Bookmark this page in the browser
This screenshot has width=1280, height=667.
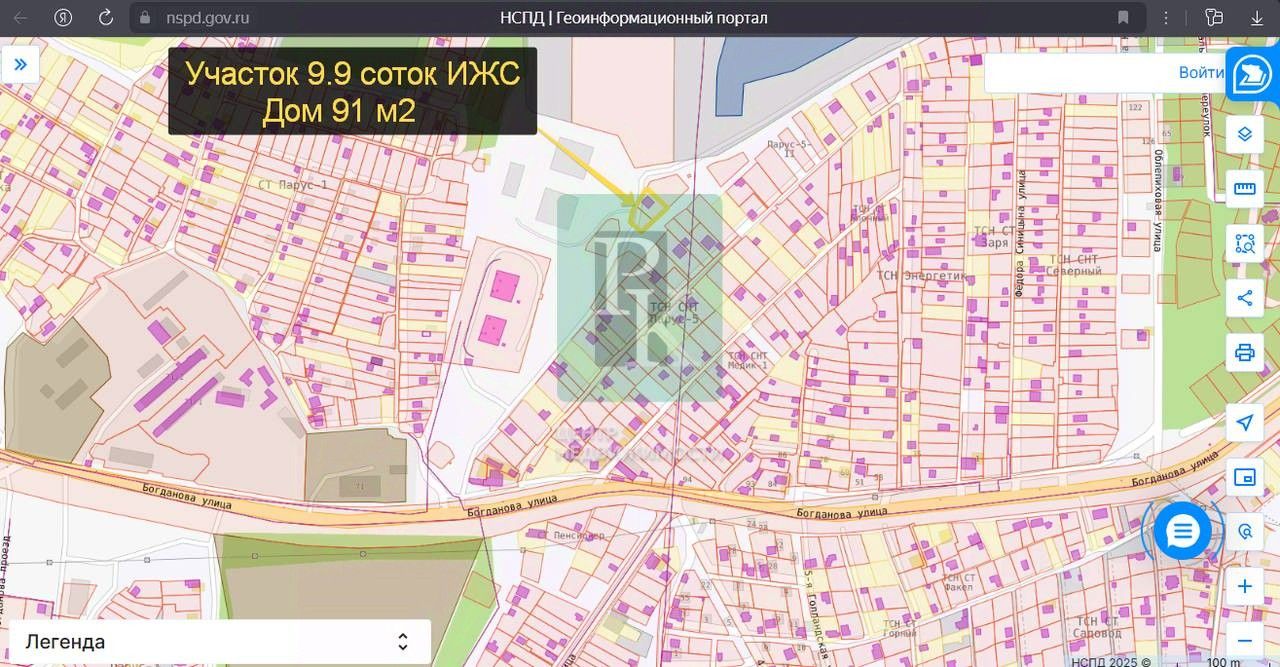pyautogui.click(x=1124, y=18)
